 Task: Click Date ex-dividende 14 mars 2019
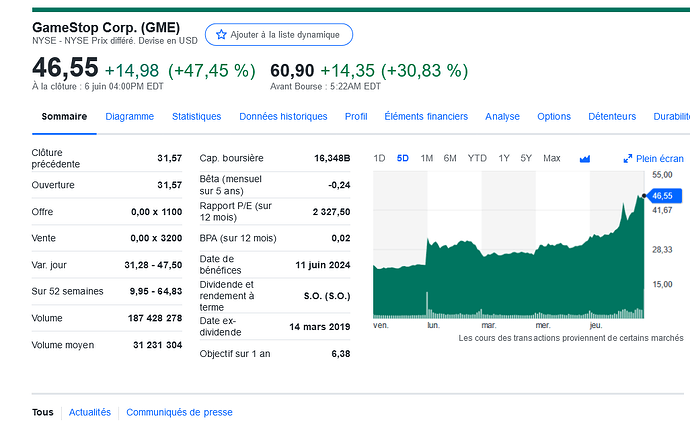click(x=319, y=327)
